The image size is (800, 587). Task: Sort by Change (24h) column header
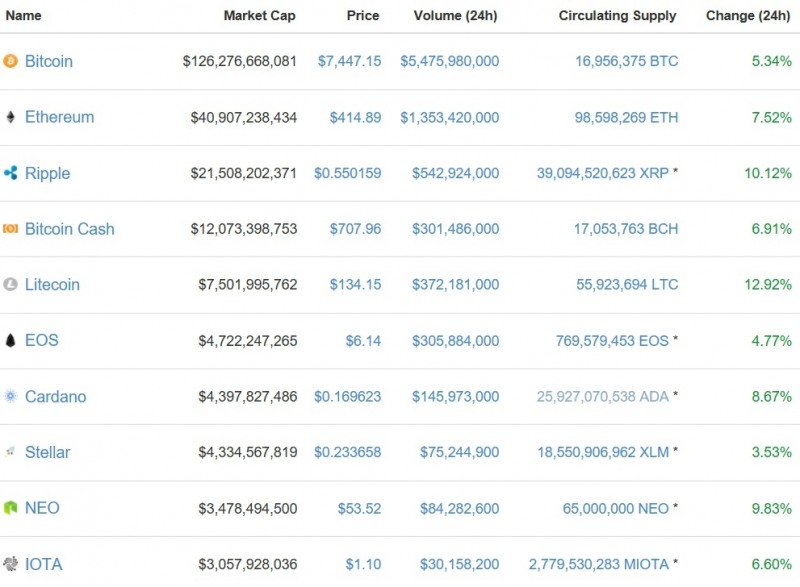[x=747, y=16]
